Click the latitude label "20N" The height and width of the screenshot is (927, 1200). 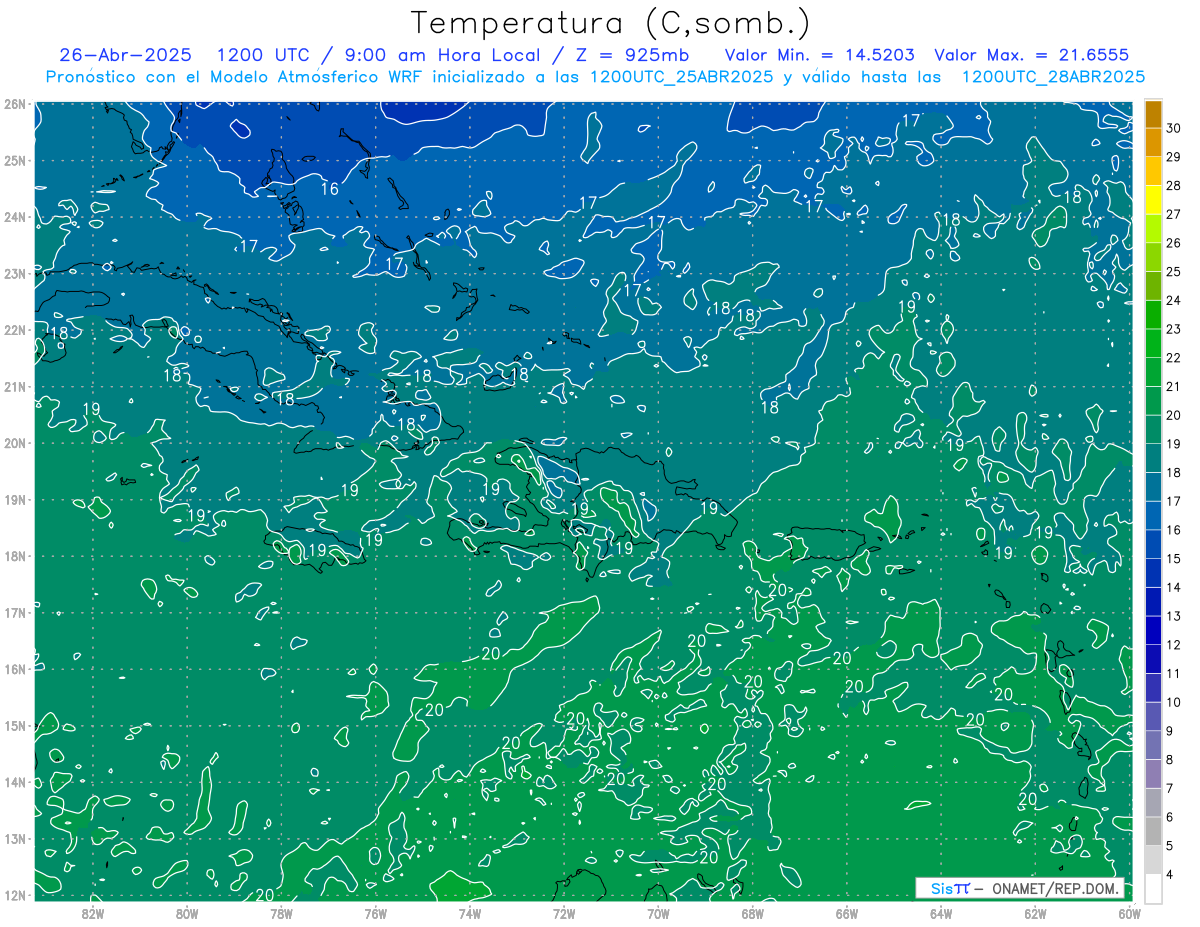click(x=16, y=443)
